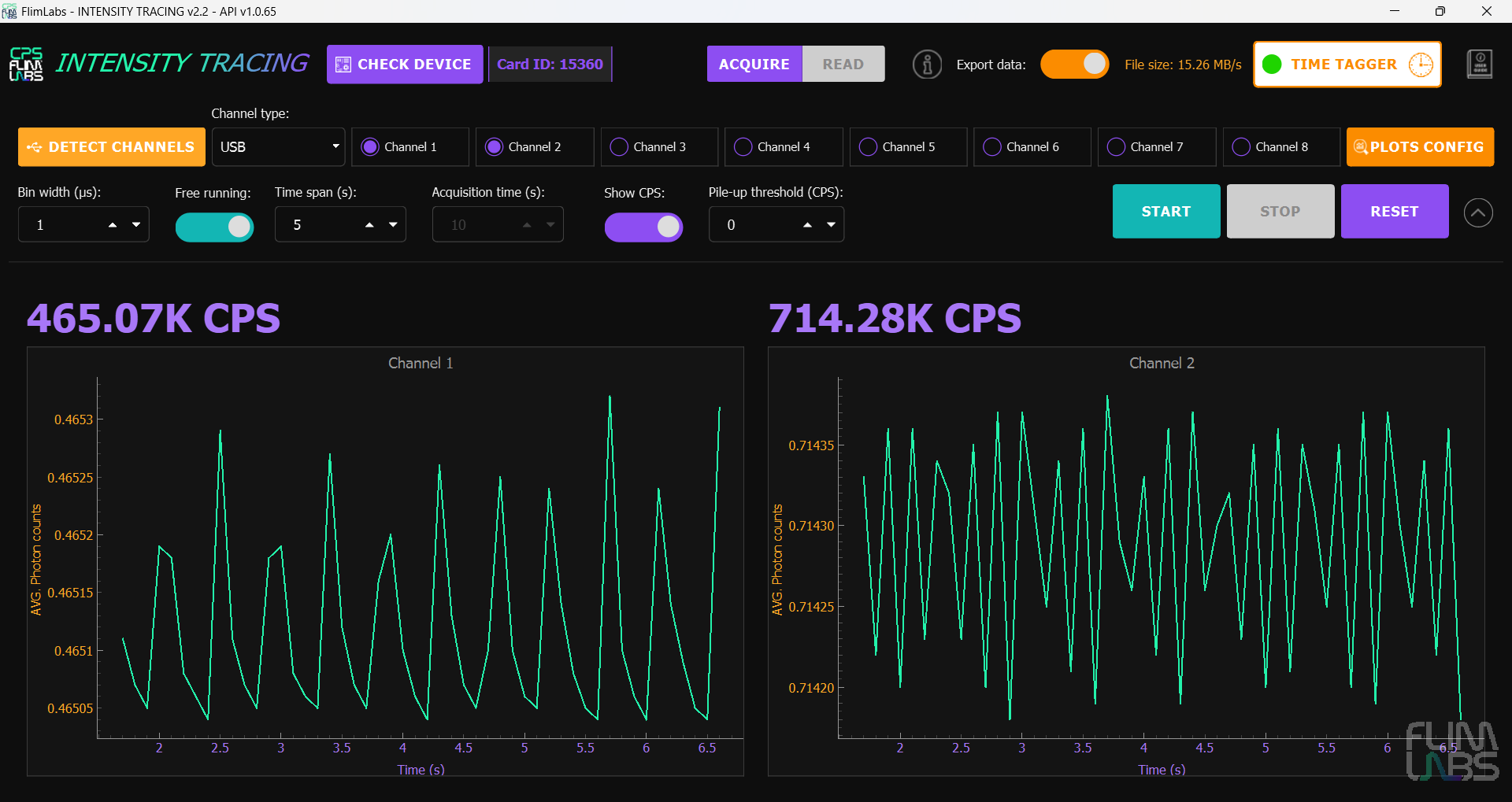
Task: Click the CHECK DEVICE button
Action: click(x=405, y=65)
